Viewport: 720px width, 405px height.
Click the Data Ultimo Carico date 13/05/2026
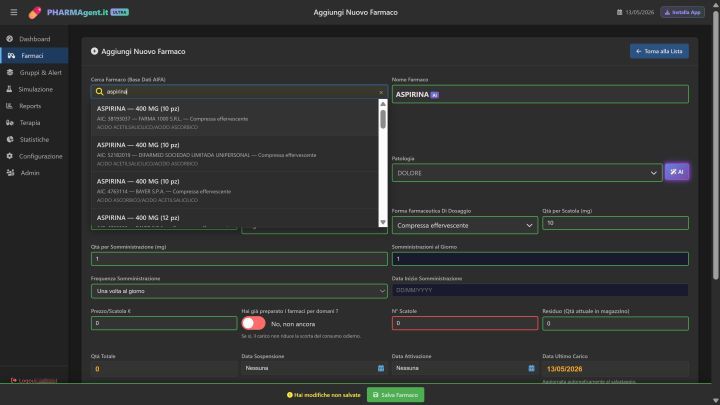(x=564, y=369)
